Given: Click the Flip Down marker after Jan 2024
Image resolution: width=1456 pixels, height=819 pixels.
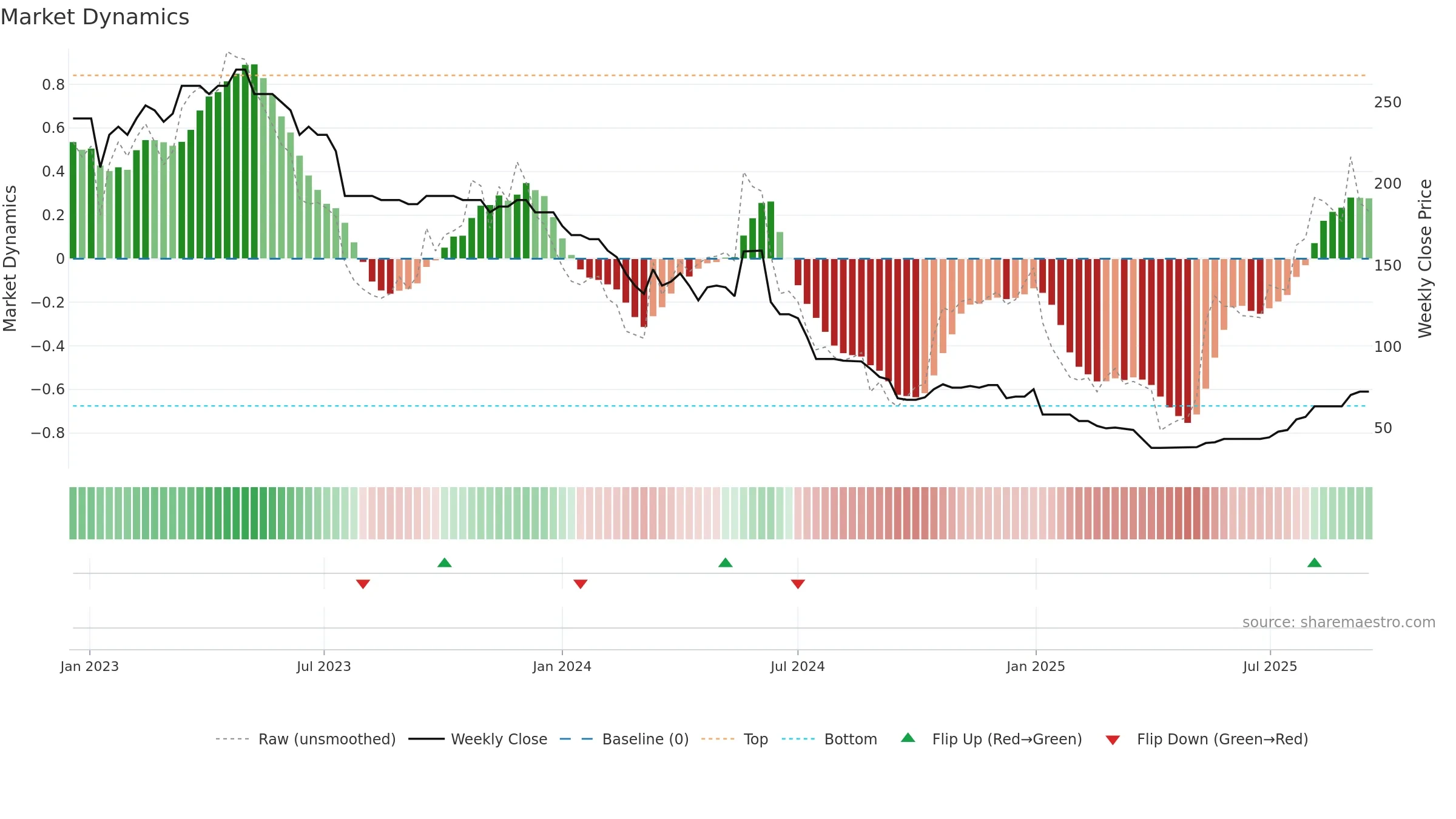Looking at the screenshot, I should click(581, 584).
